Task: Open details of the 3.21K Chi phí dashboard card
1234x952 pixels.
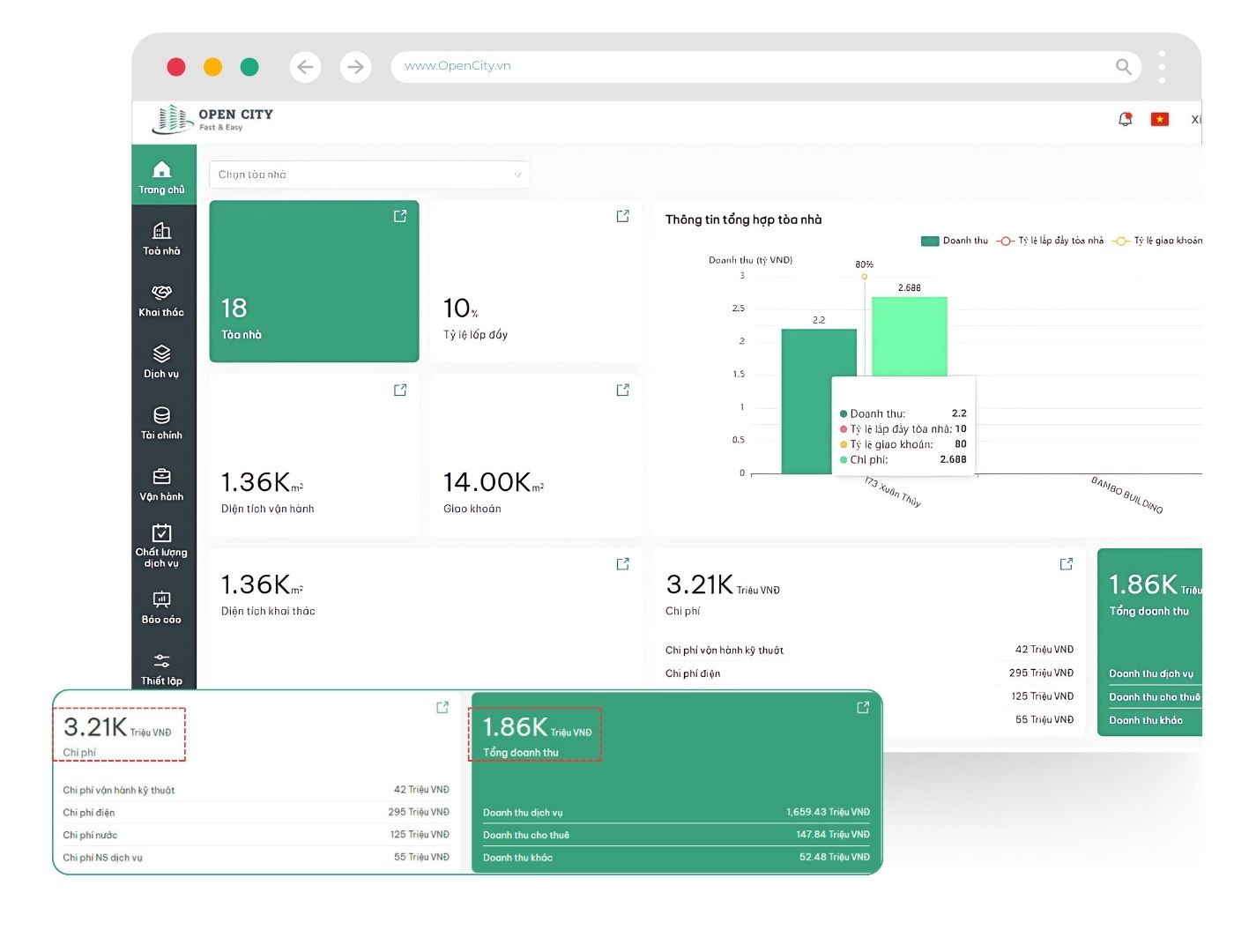Action: pos(1067,564)
